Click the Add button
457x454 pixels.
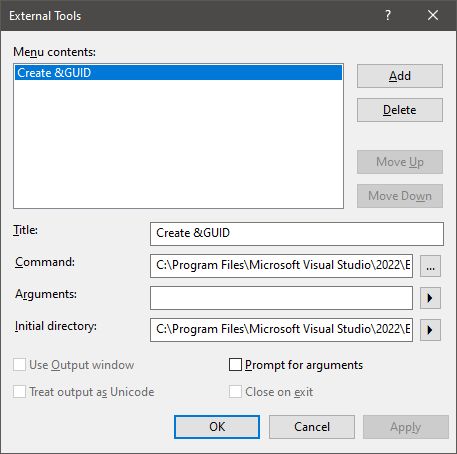[400, 76]
